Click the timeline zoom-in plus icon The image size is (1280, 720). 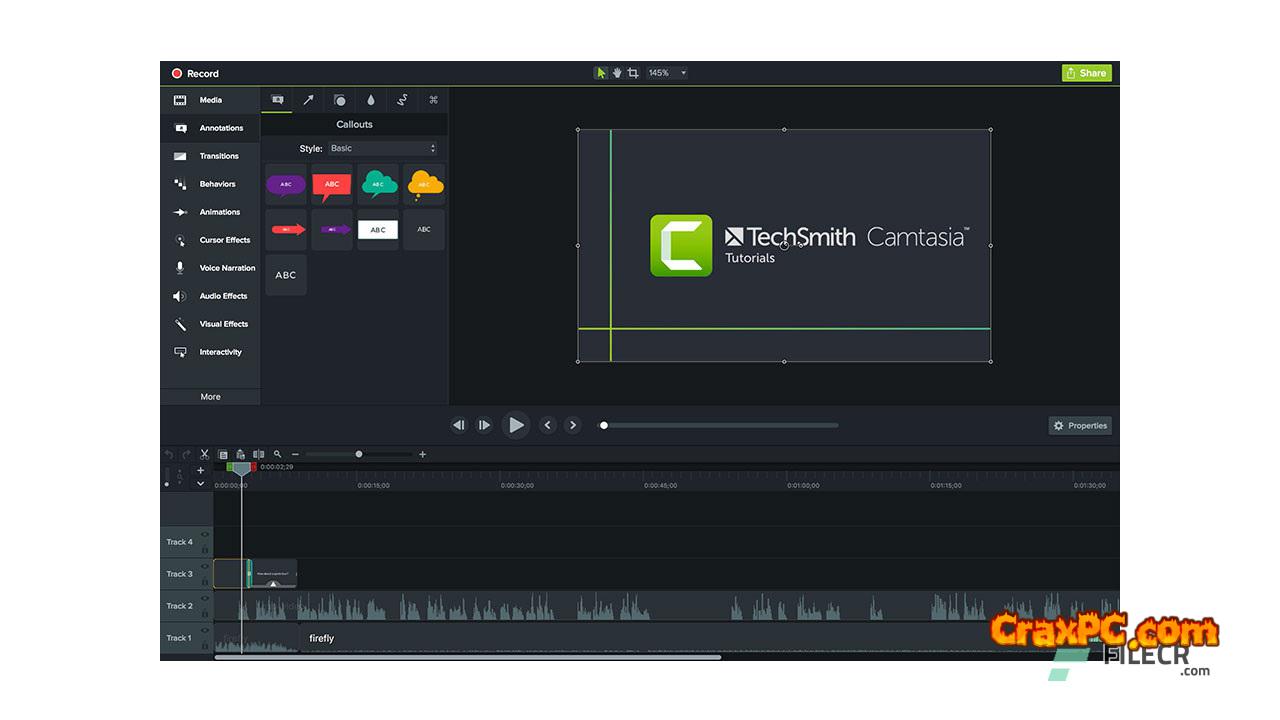(422, 454)
